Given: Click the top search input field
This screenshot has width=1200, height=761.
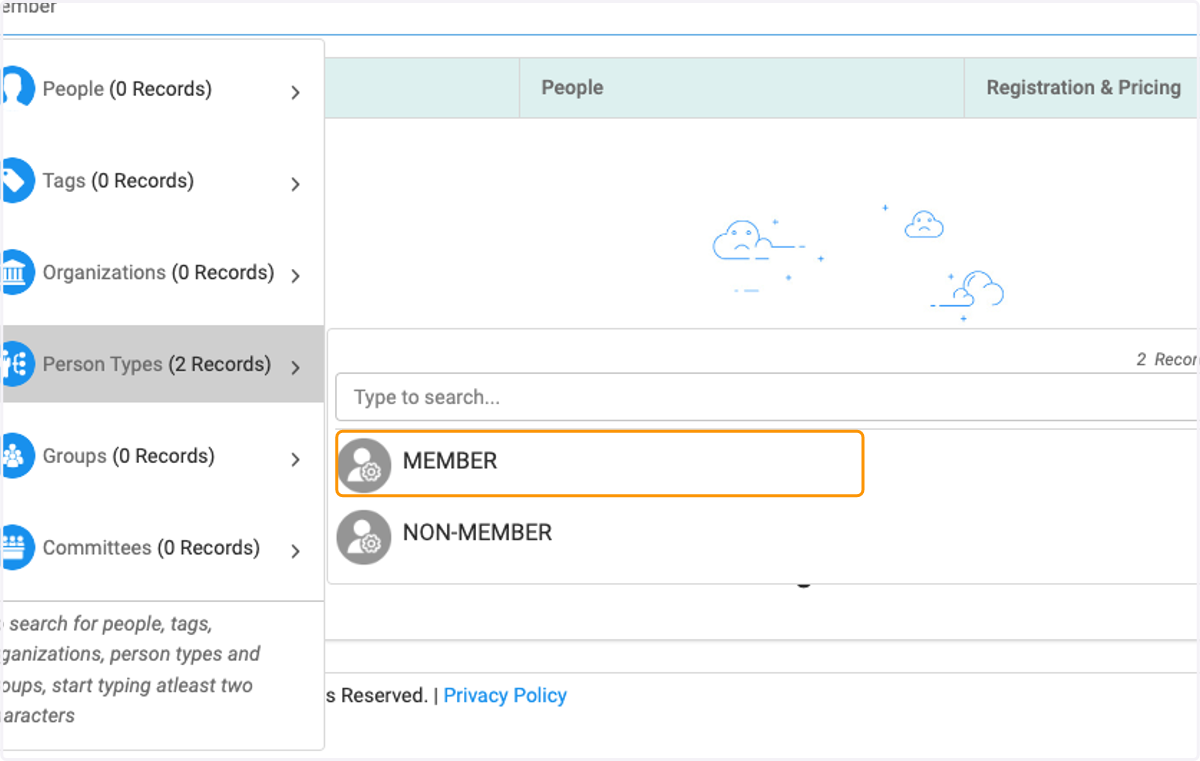Looking at the screenshot, I should click(600, 18).
